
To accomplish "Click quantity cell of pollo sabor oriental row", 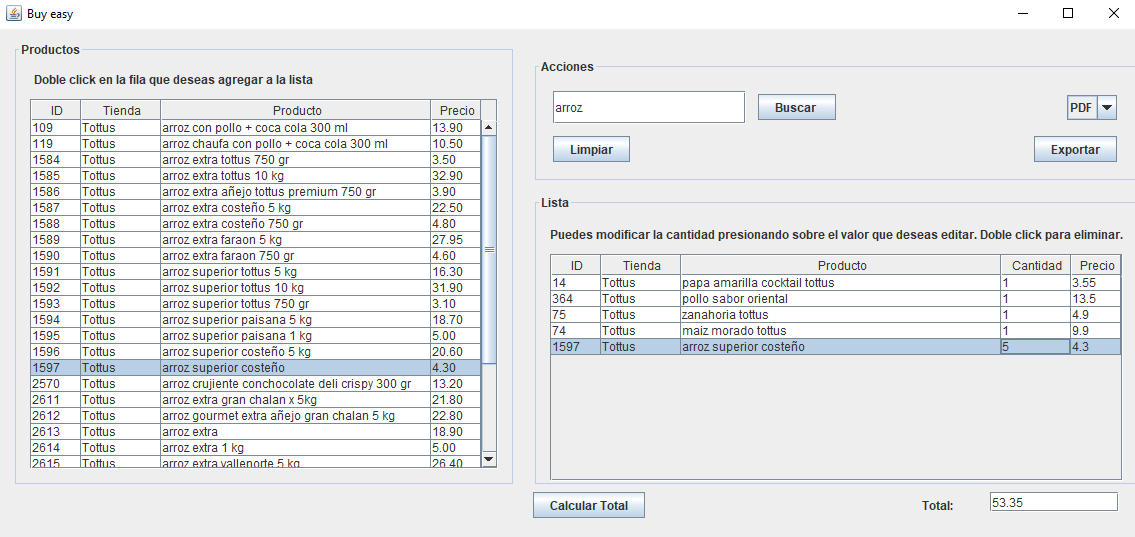I will [1036, 298].
